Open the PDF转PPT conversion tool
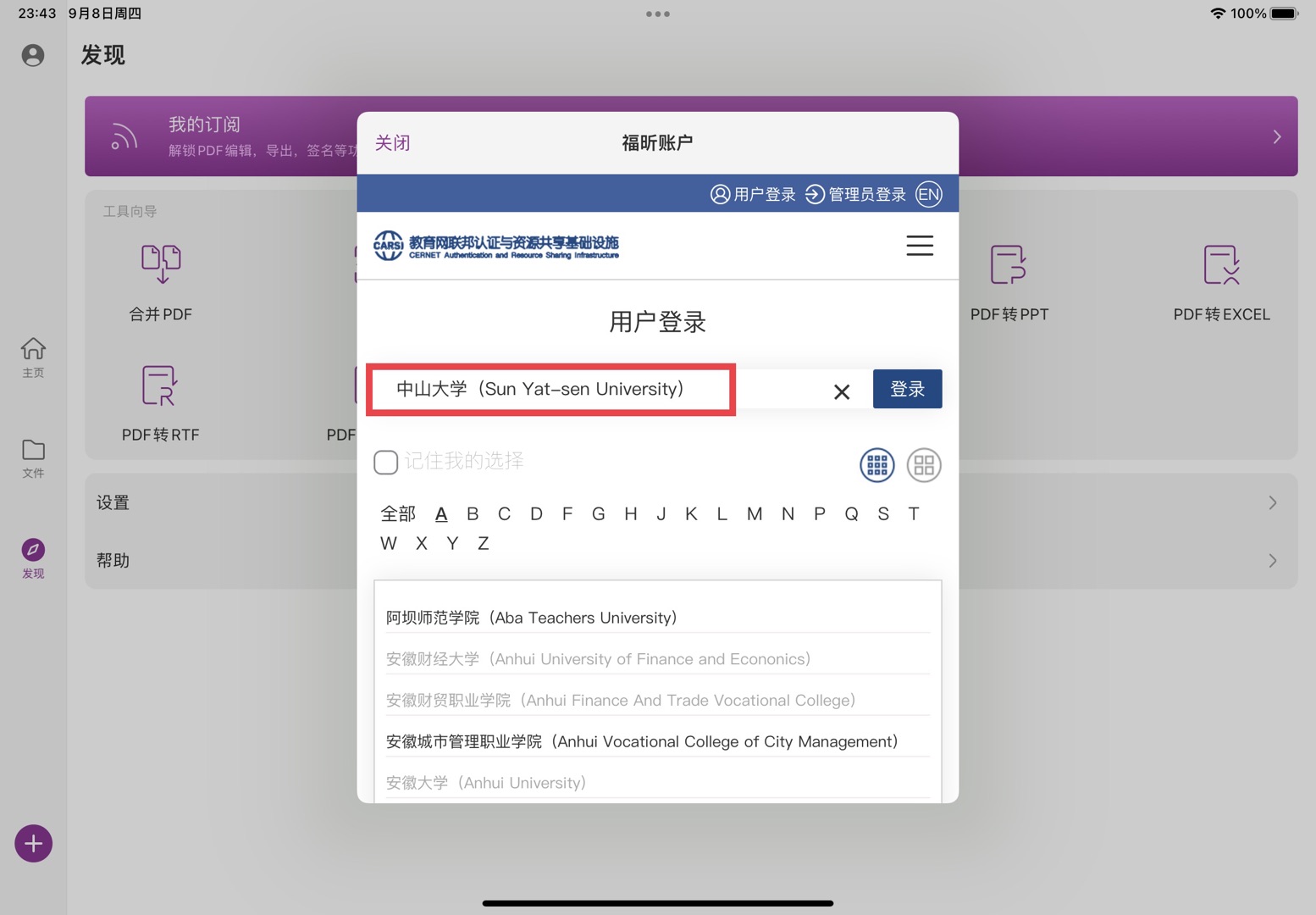The image size is (1316, 915). point(1009,283)
